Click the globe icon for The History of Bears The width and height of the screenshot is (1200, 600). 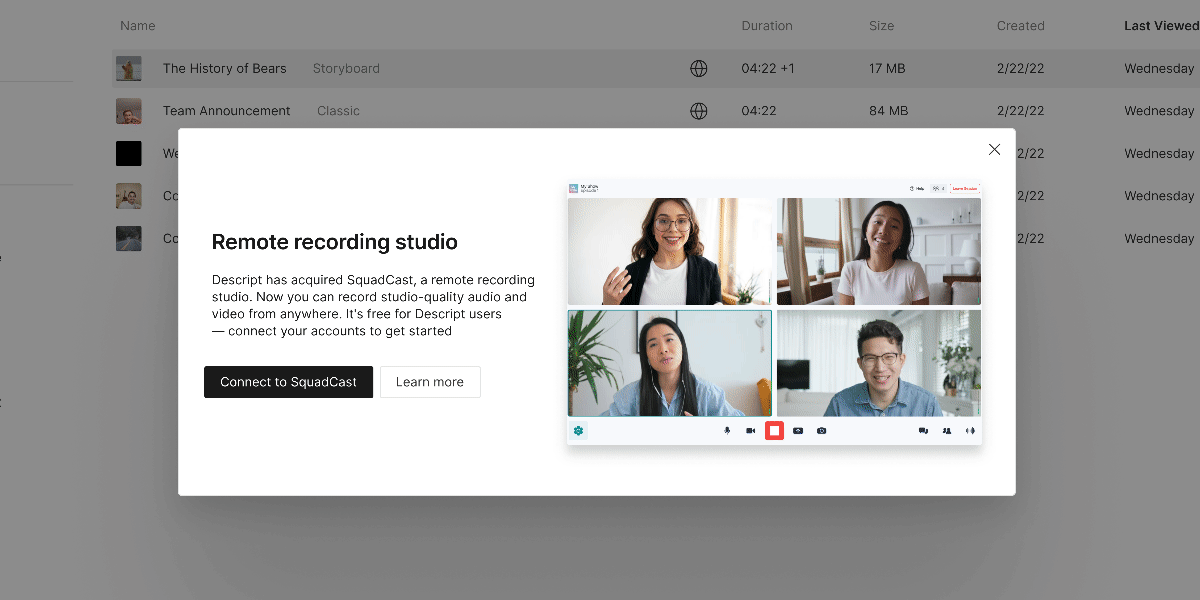pyautogui.click(x=699, y=69)
